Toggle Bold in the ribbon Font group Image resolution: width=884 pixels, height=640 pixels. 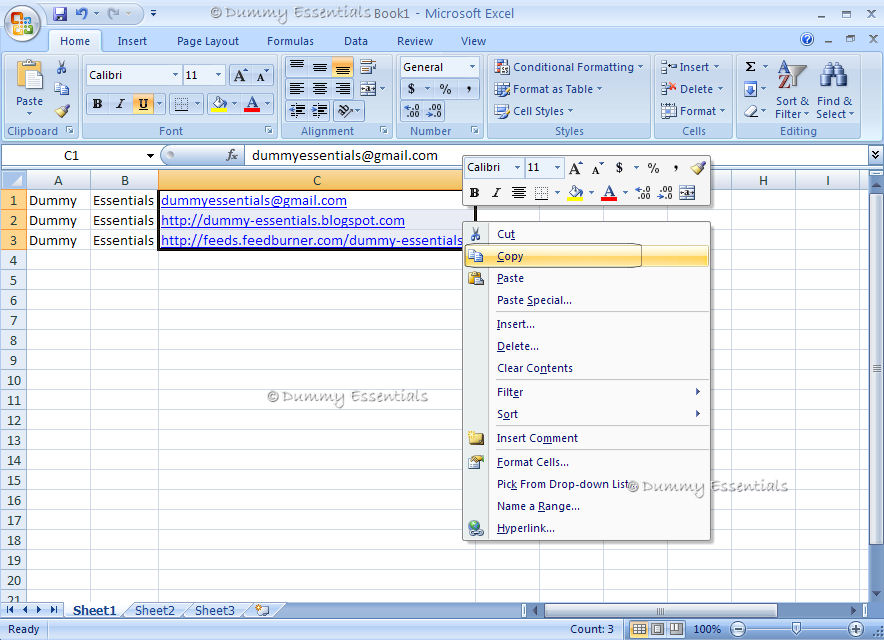pyautogui.click(x=98, y=104)
